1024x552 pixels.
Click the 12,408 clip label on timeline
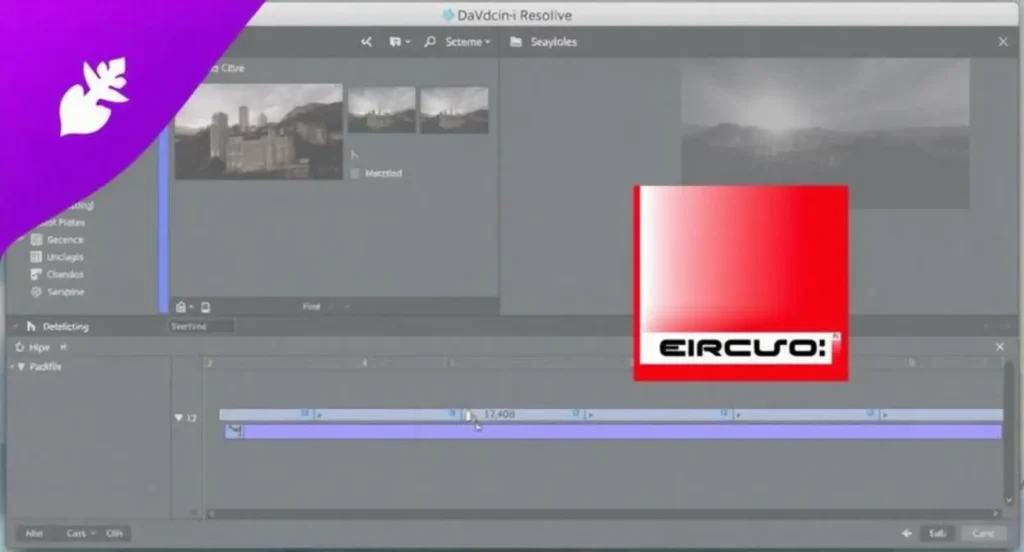pos(500,414)
